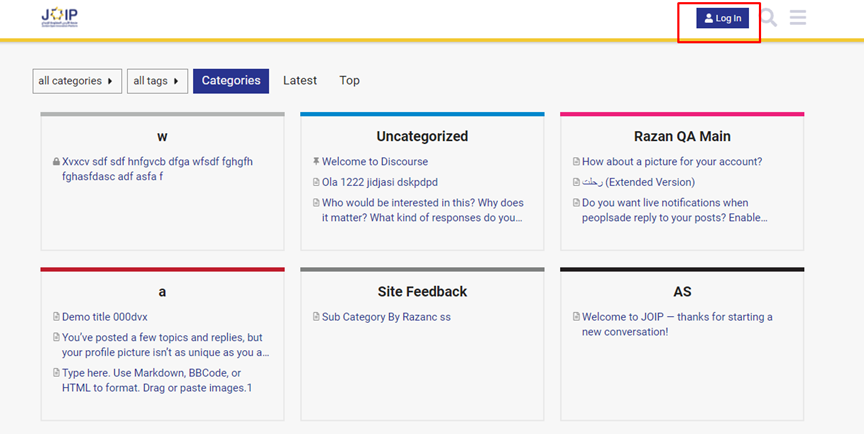Click the Log In button
Viewport: 864px width, 434px height.
pyautogui.click(x=722, y=19)
